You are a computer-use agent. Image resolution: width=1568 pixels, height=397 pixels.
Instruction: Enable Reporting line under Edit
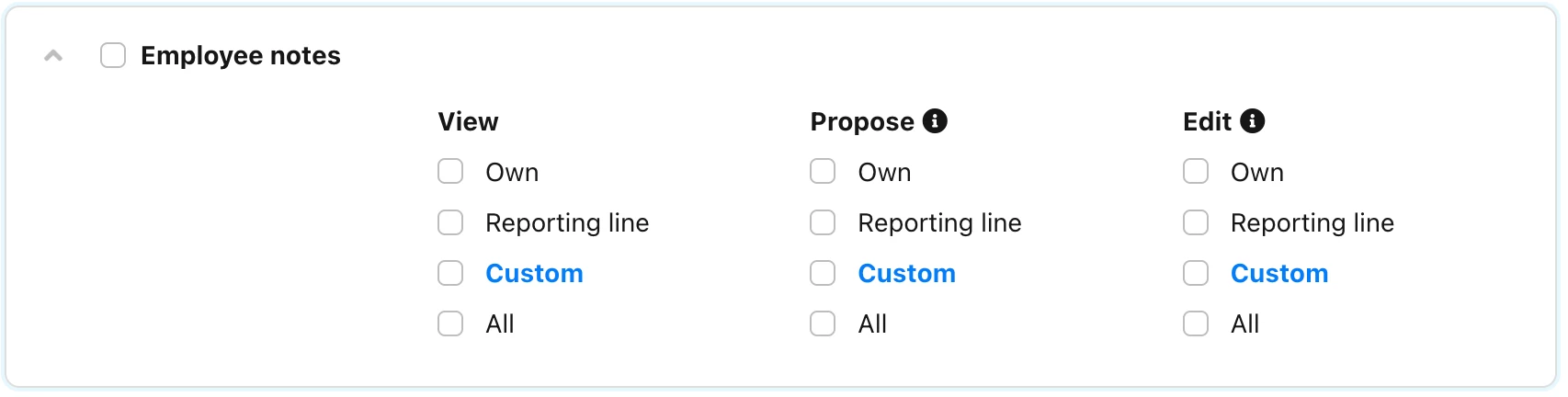coord(1196,222)
